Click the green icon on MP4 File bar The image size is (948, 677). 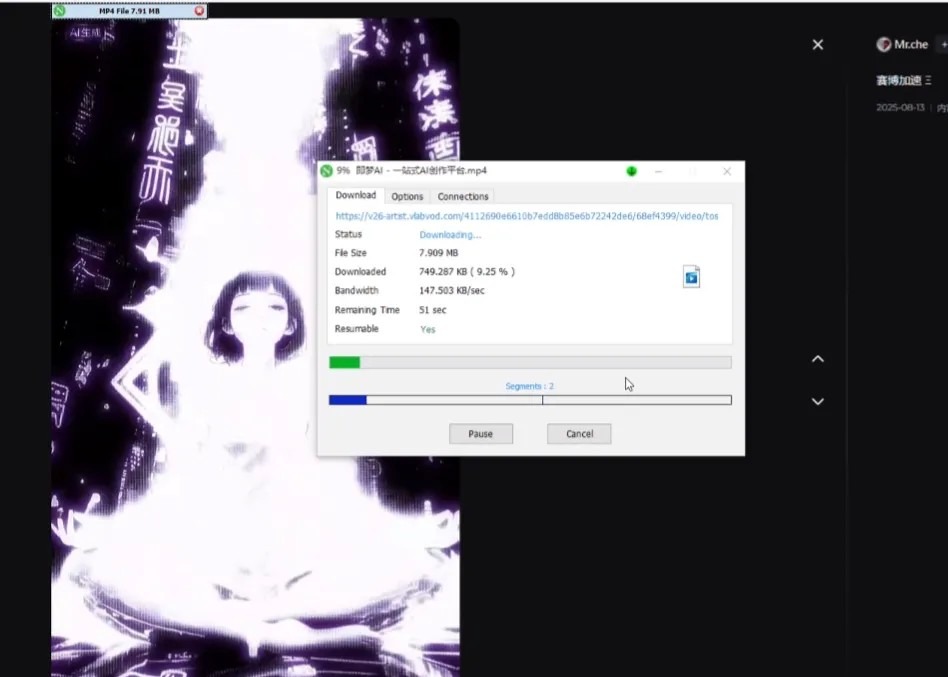coord(60,11)
